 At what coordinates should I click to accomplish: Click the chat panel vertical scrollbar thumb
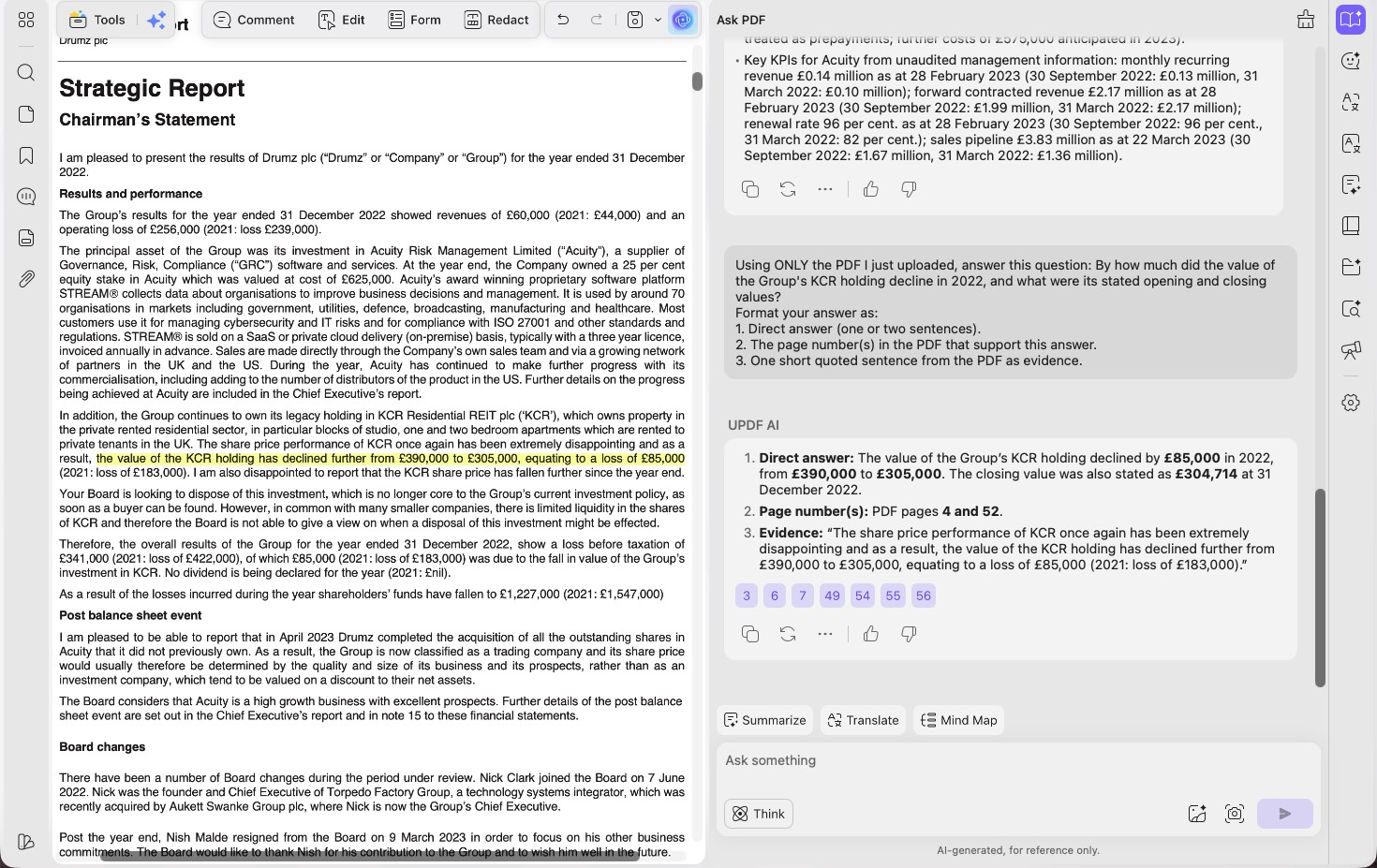tap(1320, 588)
